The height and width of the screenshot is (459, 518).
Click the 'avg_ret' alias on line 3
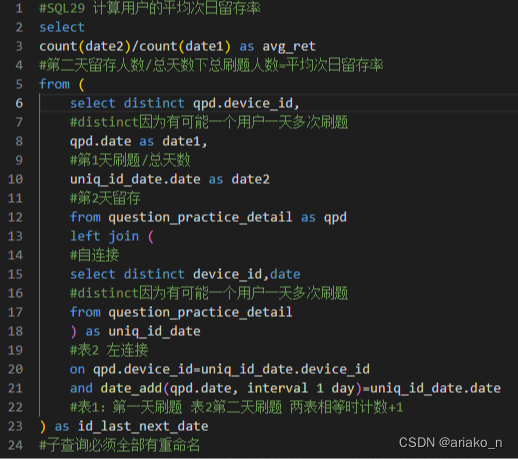pos(289,47)
